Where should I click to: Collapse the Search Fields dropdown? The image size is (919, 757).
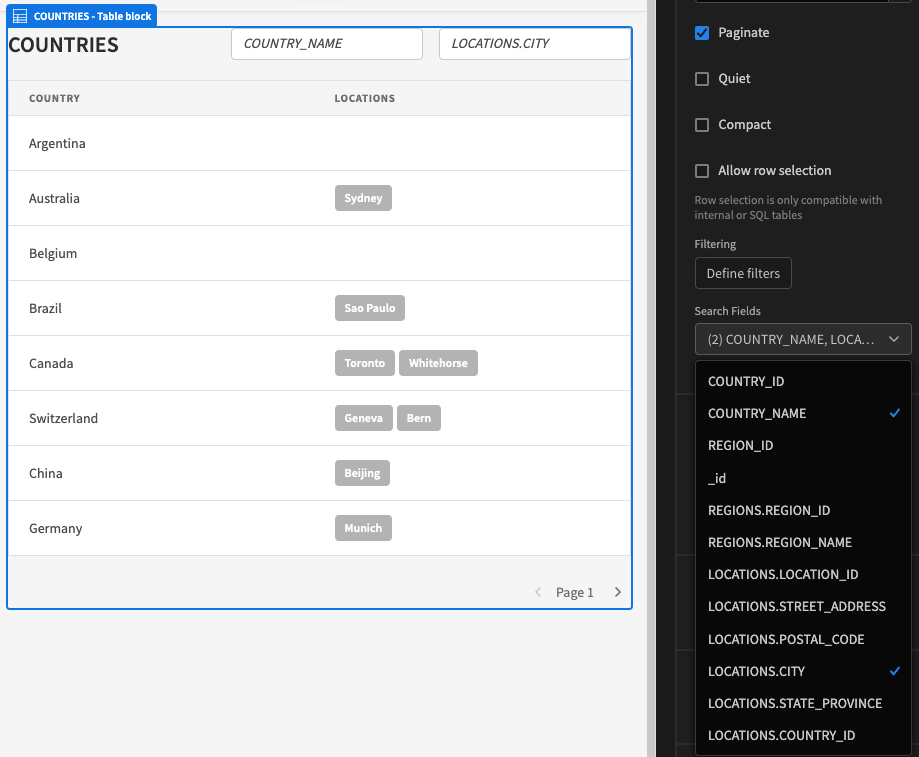803,339
